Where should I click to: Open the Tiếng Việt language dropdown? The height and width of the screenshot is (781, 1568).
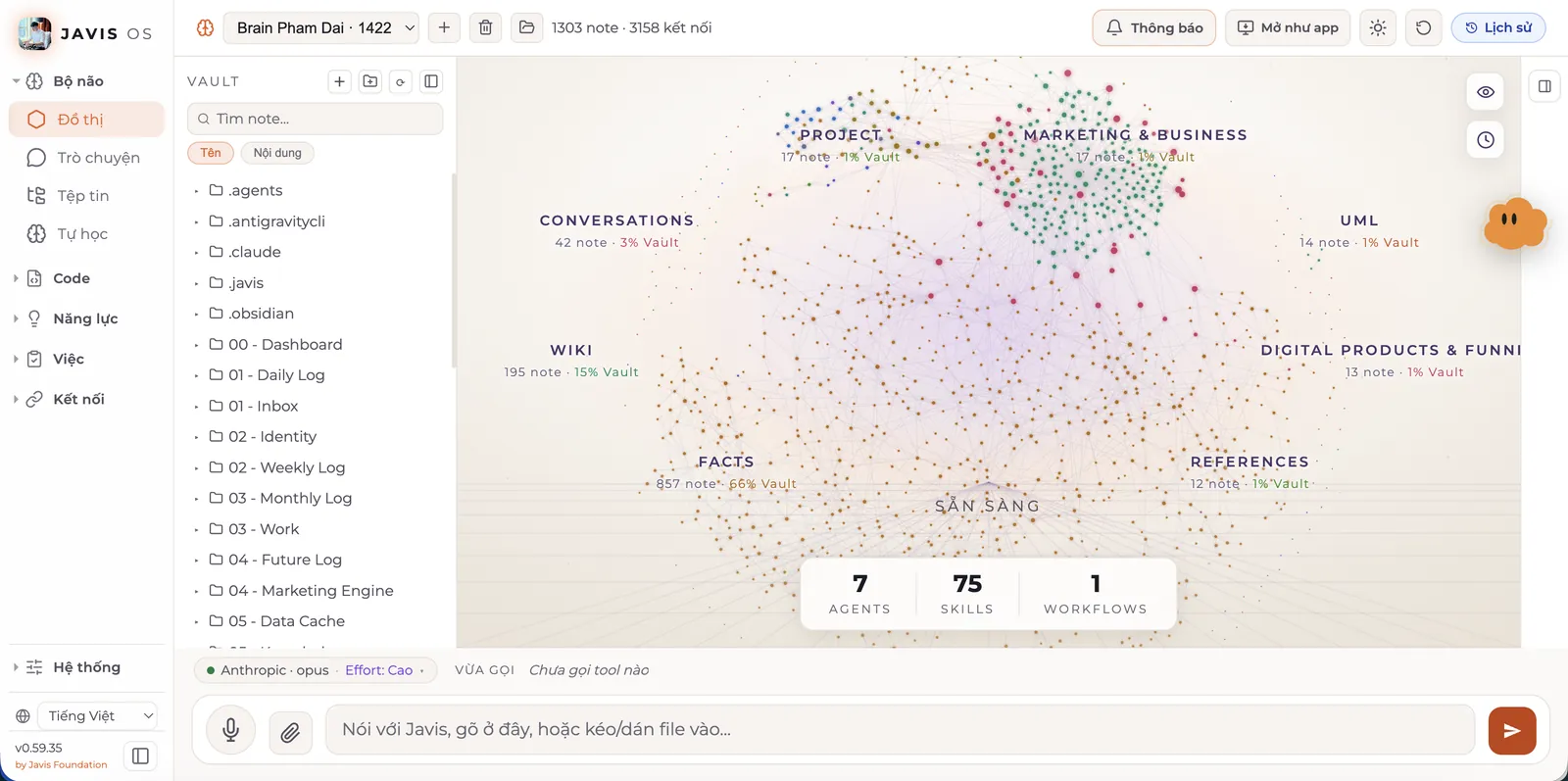pos(99,715)
